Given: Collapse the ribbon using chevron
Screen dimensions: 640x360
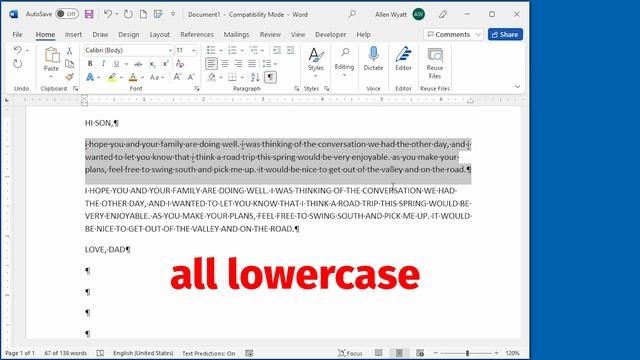Looking at the screenshot, I should (517, 87).
